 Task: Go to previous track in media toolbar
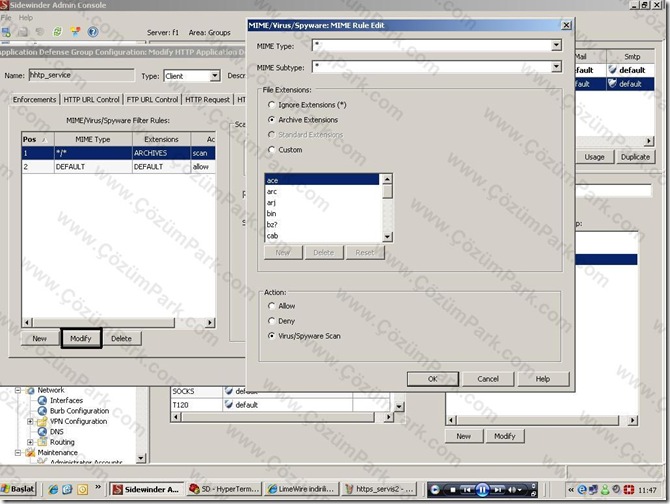point(467,490)
